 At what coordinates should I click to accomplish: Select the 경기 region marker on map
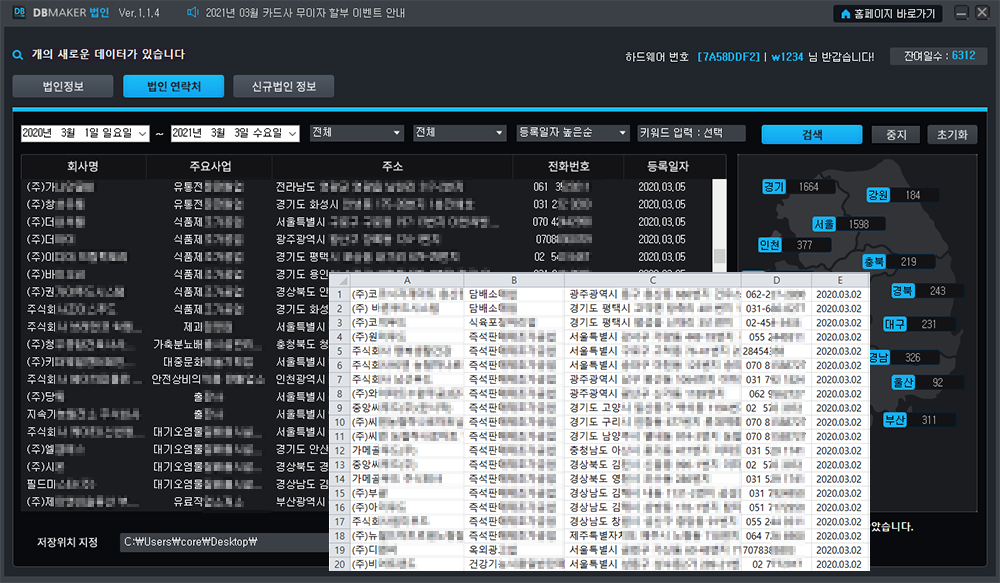point(774,187)
